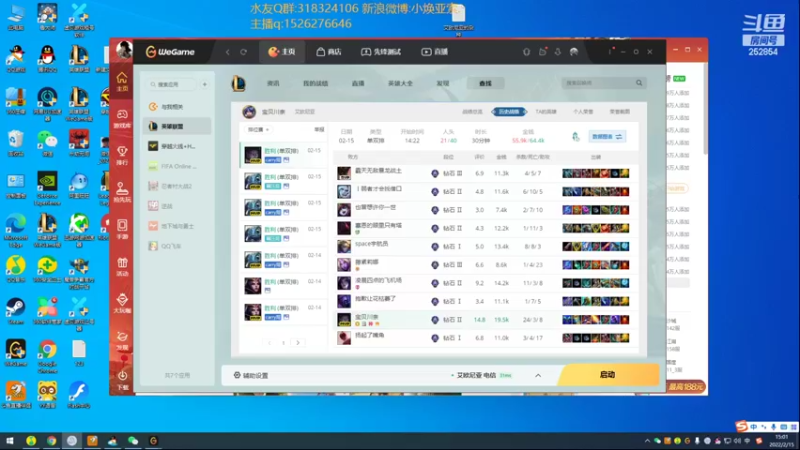Screen dimensions: 800x450
Task: Toggle the 数据图表 view switch
Action: [x=607, y=137]
